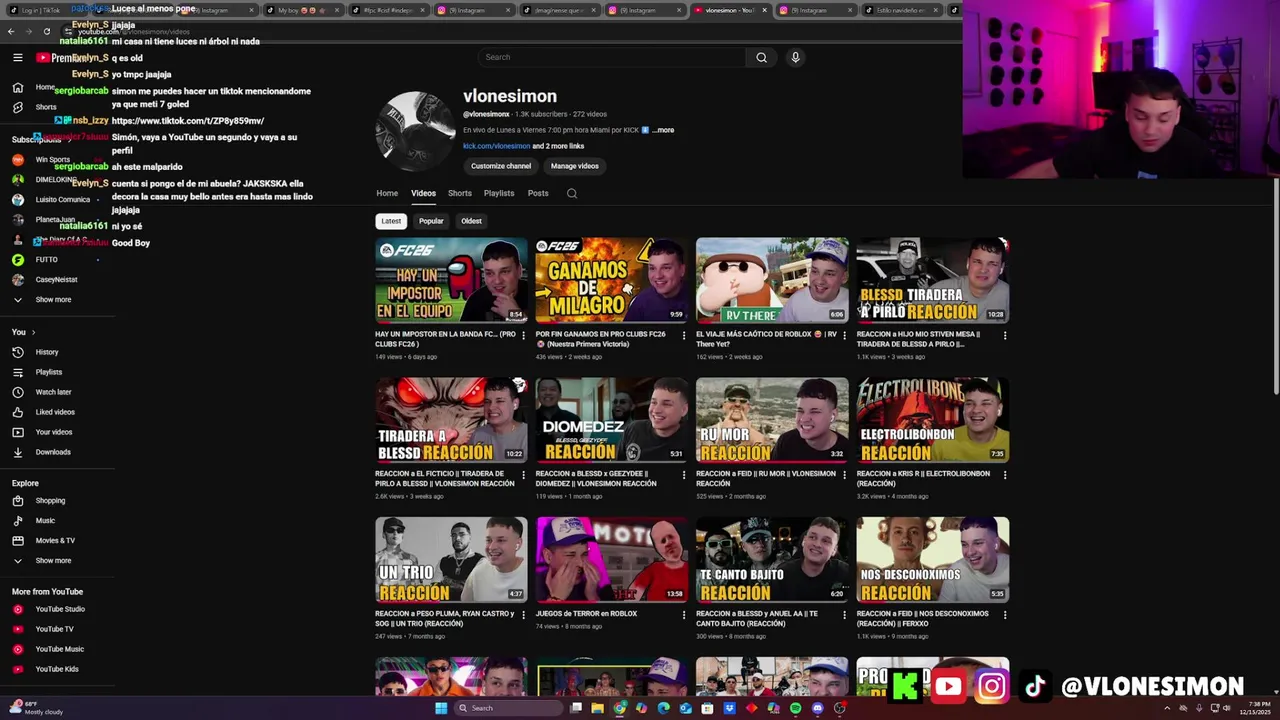Open options menu for ELECTROLIBONBON video
Screen dimensions: 1280x720
click(x=1005, y=475)
